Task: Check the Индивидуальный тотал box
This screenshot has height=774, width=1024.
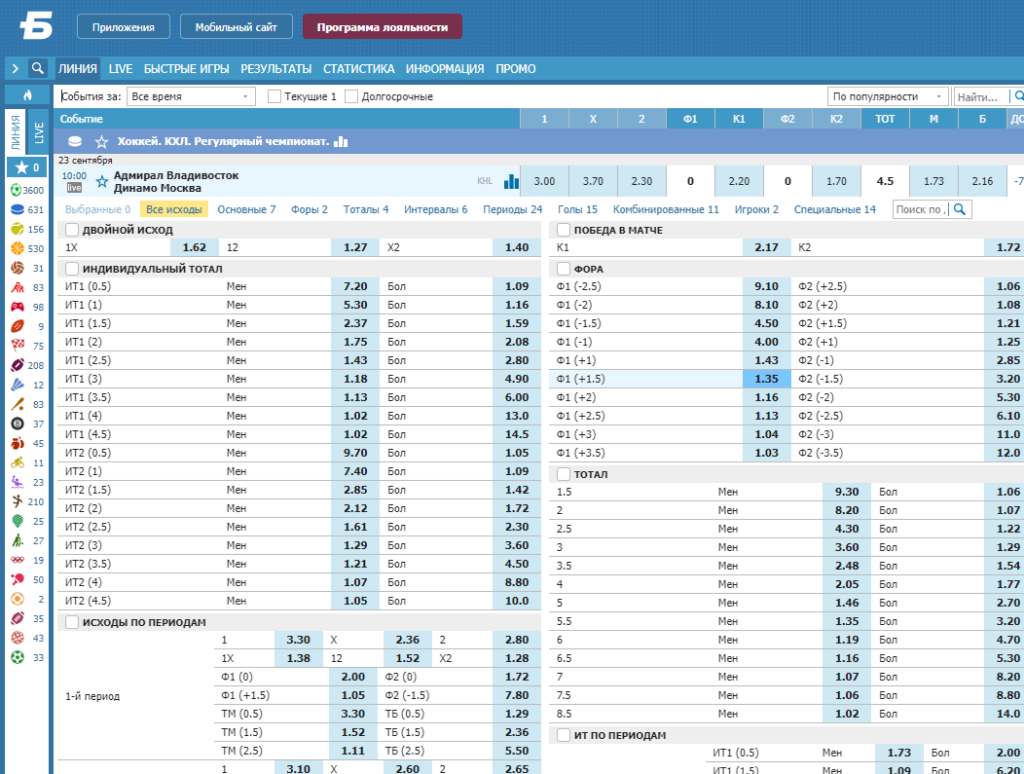Action: click(72, 268)
